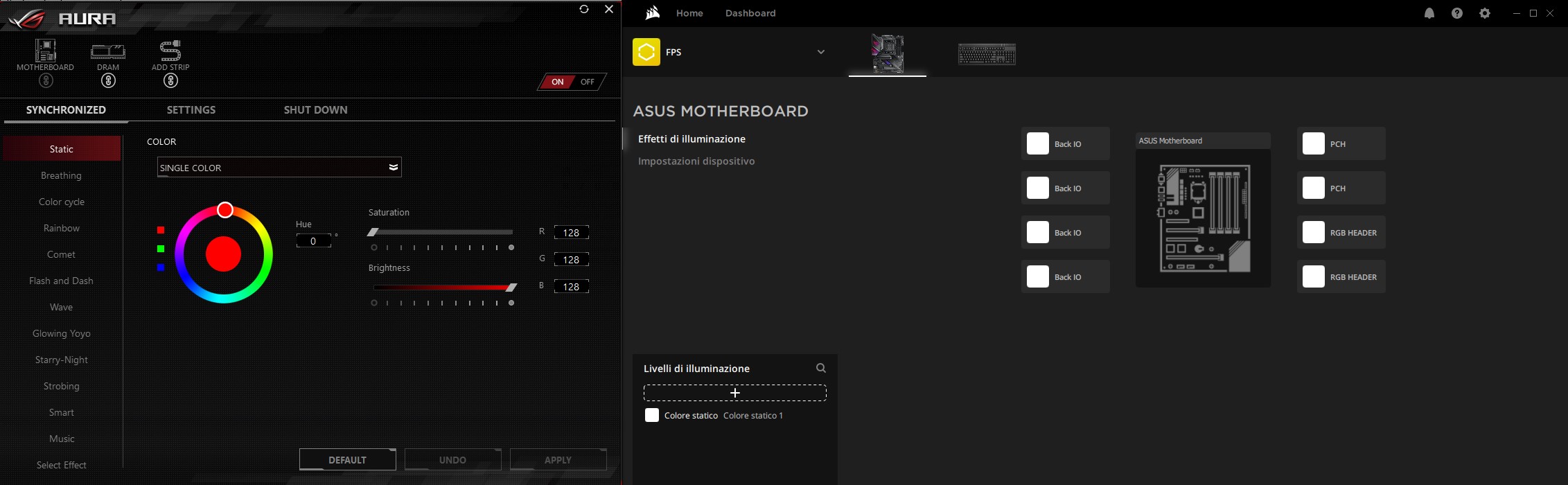Click the blue preset color swatch
This screenshot has width=1568, height=485.
click(x=161, y=267)
